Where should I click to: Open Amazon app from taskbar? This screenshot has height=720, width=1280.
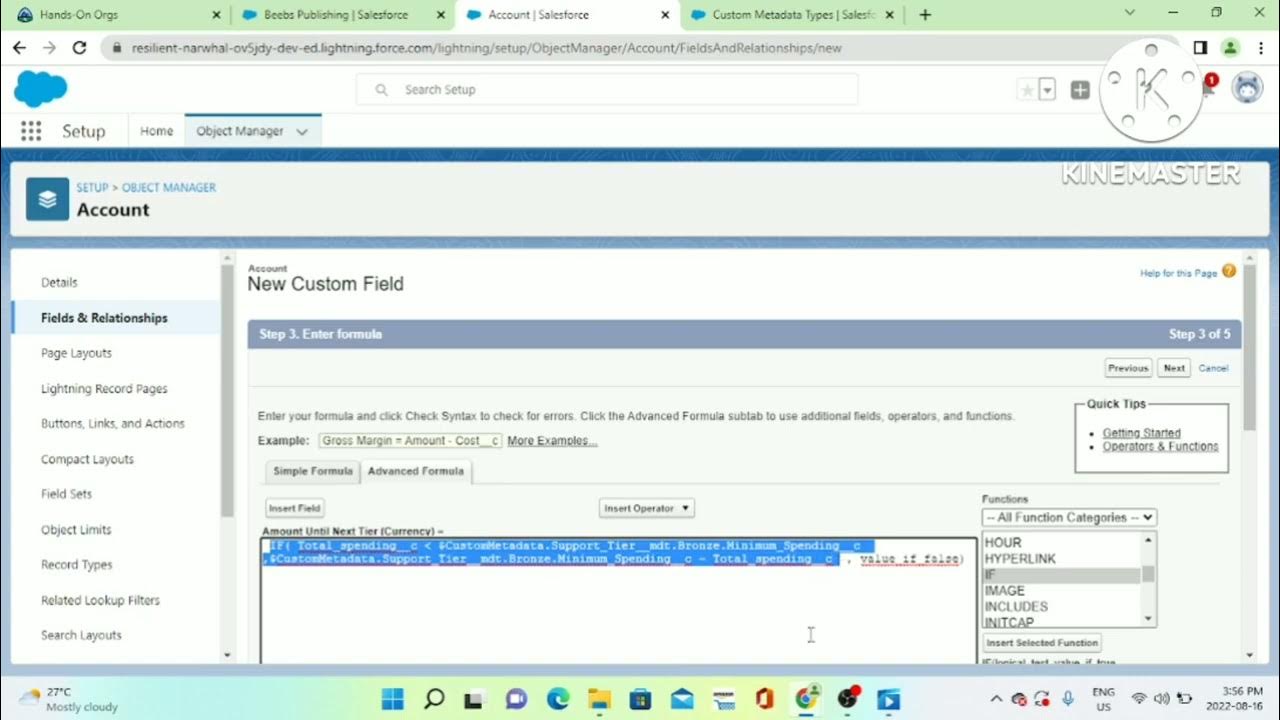[723, 698]
